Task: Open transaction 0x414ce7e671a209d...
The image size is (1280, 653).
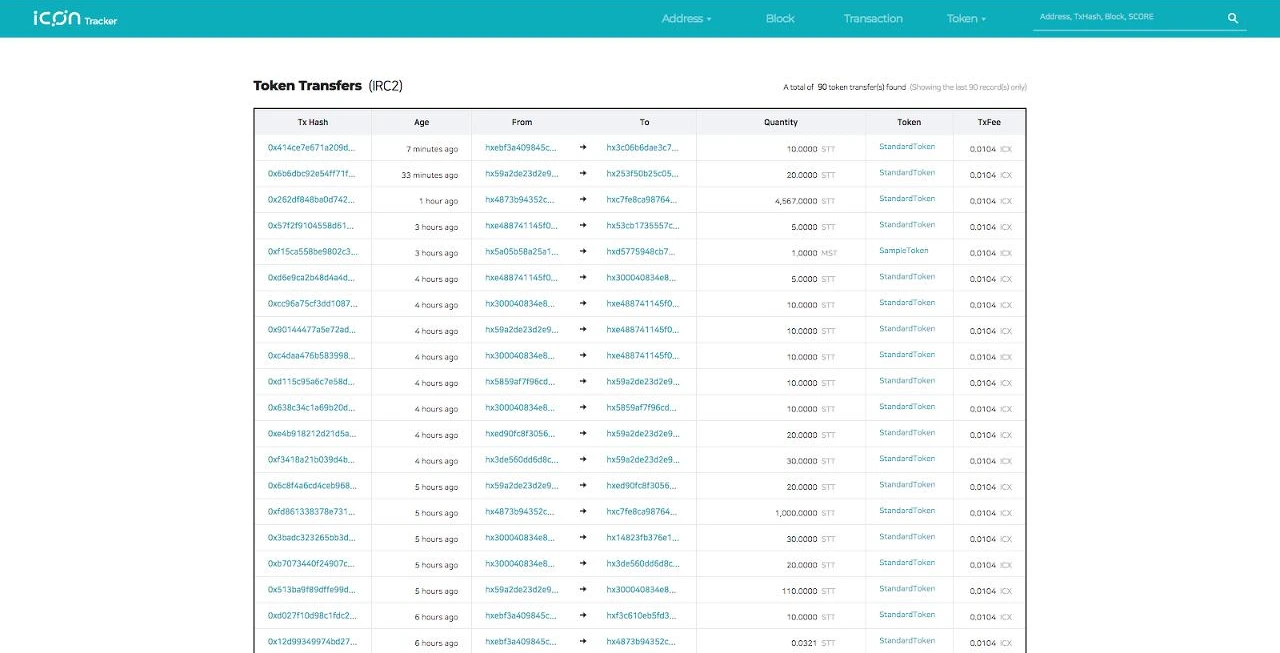Action: [x=311, y=148]
